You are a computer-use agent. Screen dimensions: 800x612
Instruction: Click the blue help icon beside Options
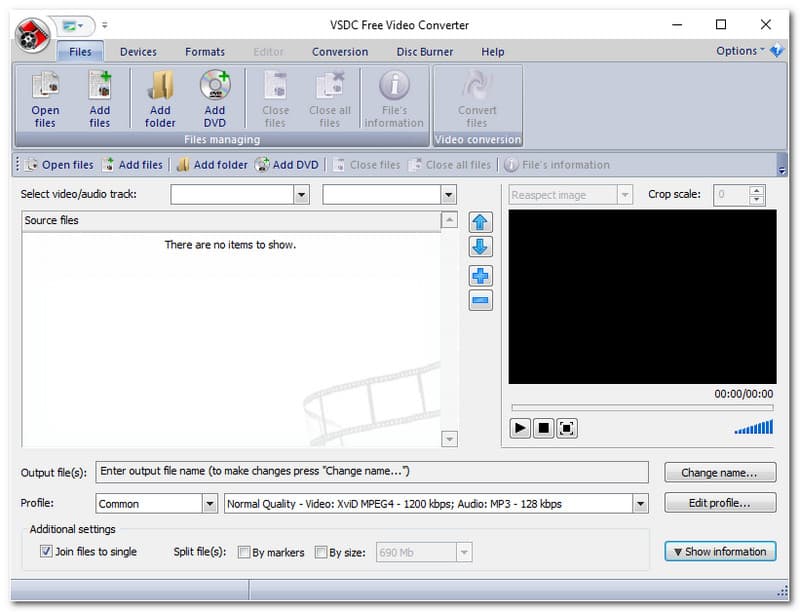[777, 50]
